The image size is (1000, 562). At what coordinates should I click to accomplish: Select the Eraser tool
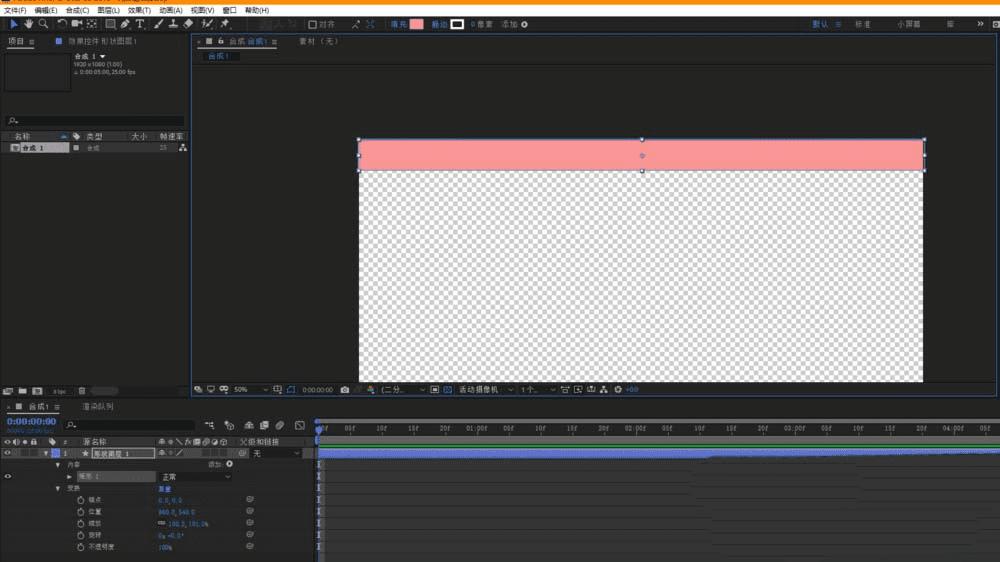pyautogui.click(x=188, y=24)
